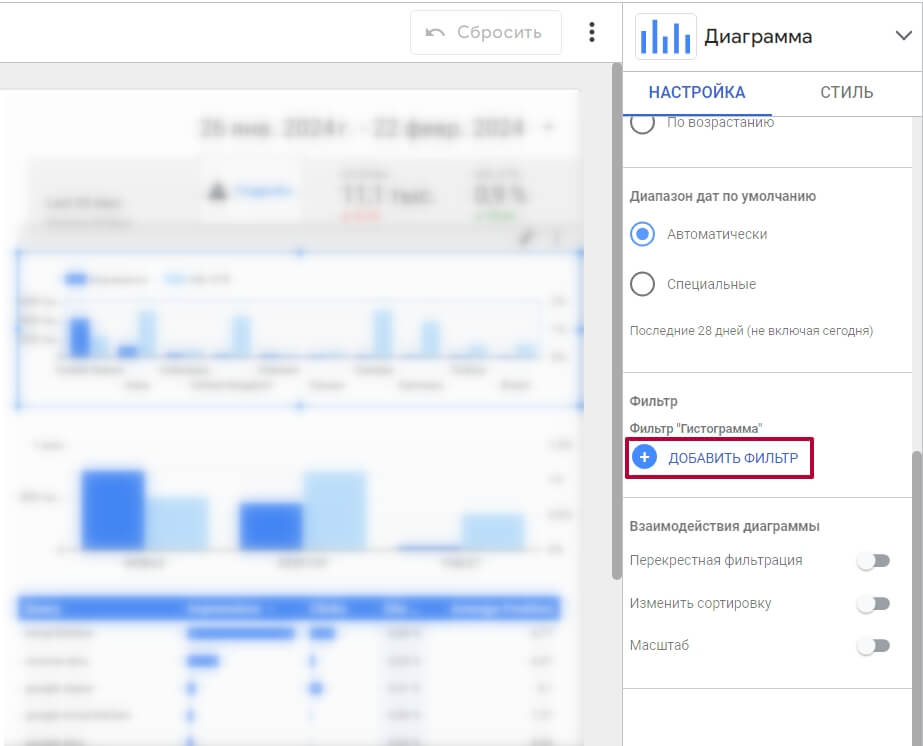The image size is (923, 746).
Task: Click the blurred pencil edit icon above chart
Action: [527, 237]
